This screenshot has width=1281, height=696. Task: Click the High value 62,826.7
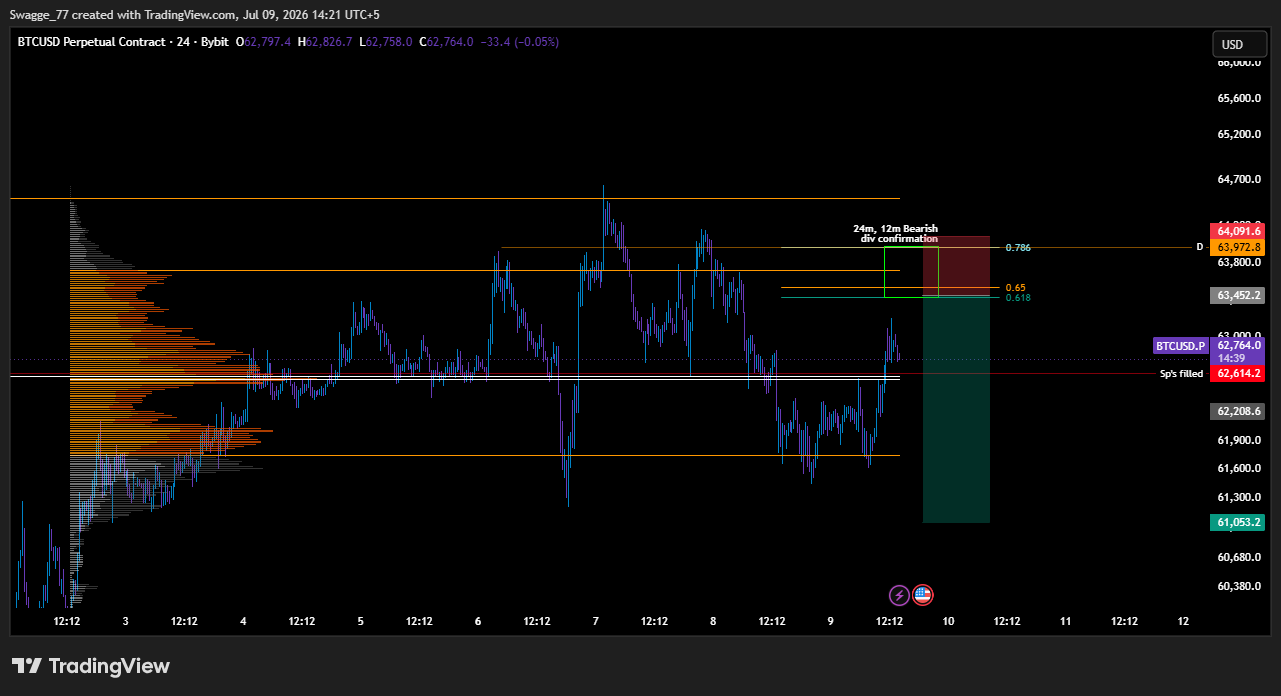click(x=329, y=42)
